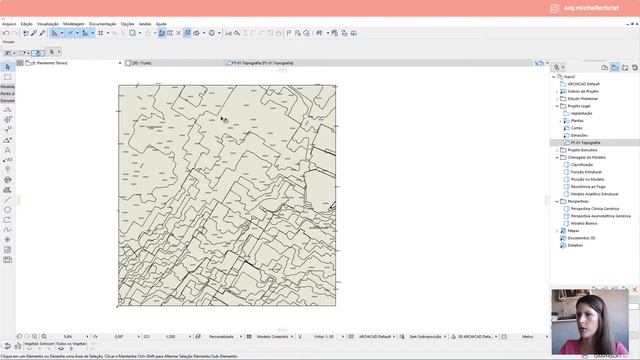Select the Line tool in the toolbox
The width and height of the screenshot is (640, 360).
coord(7,200)
